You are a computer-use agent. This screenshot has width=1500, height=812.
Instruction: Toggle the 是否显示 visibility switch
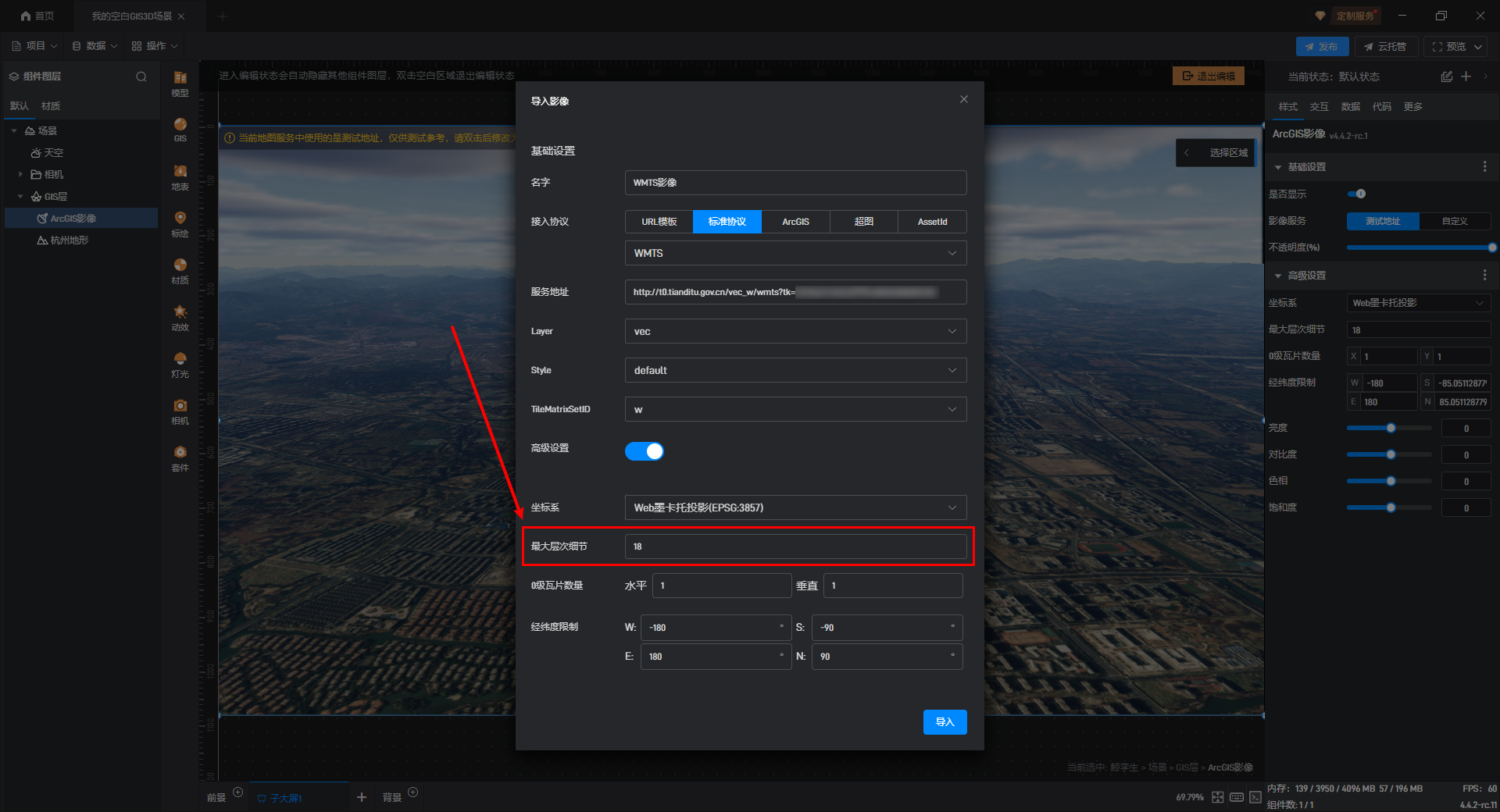pos(1357,194)
